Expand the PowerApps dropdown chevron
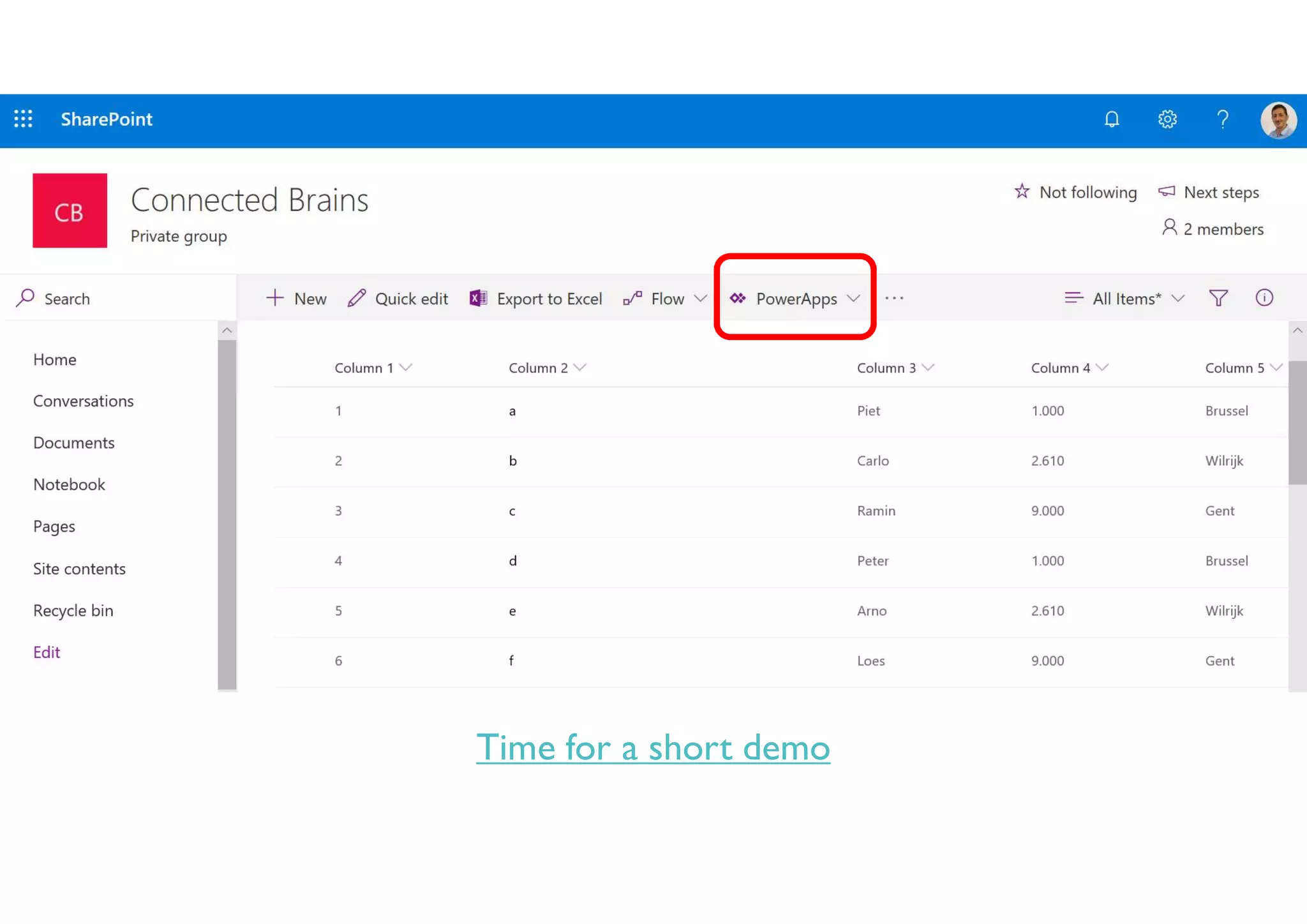This screenshot has height=924, width=1307. pyautogui.click(x=853, y=298)
